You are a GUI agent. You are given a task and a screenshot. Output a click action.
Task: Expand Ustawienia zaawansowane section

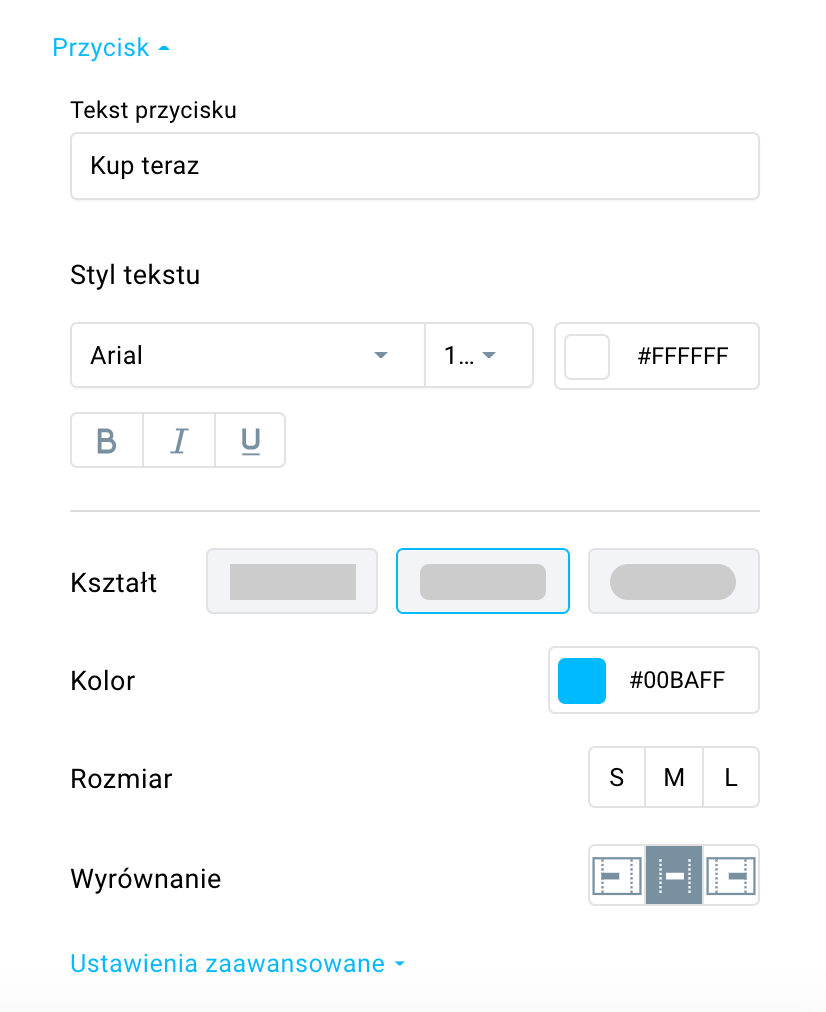click(x=237, y=964)
